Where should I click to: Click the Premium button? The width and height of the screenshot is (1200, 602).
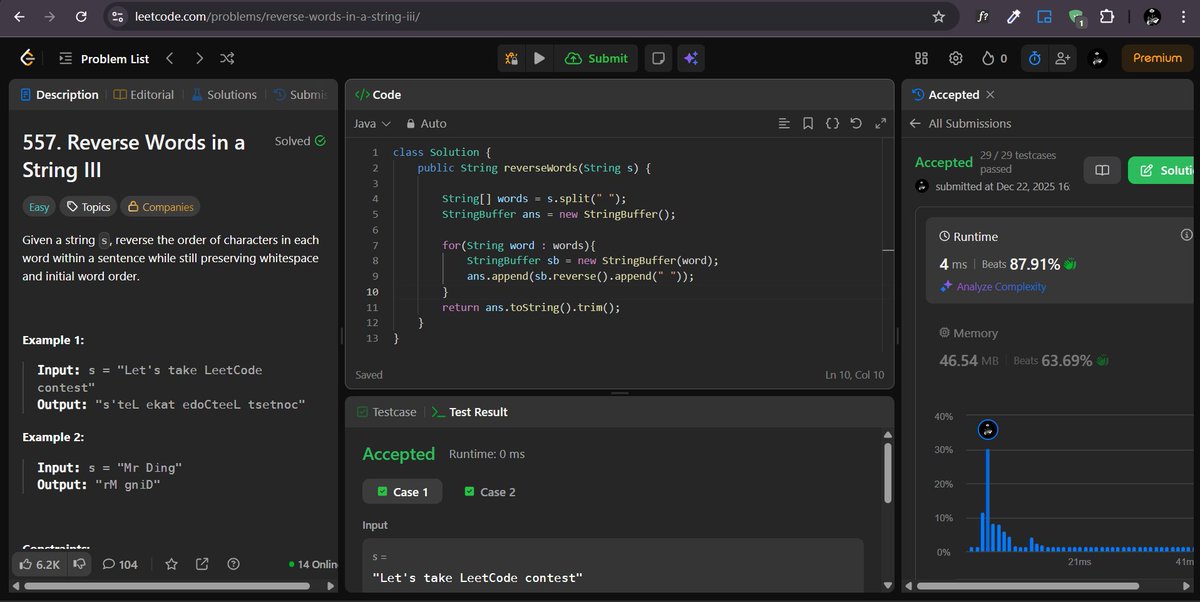[x=1157, y=58]
